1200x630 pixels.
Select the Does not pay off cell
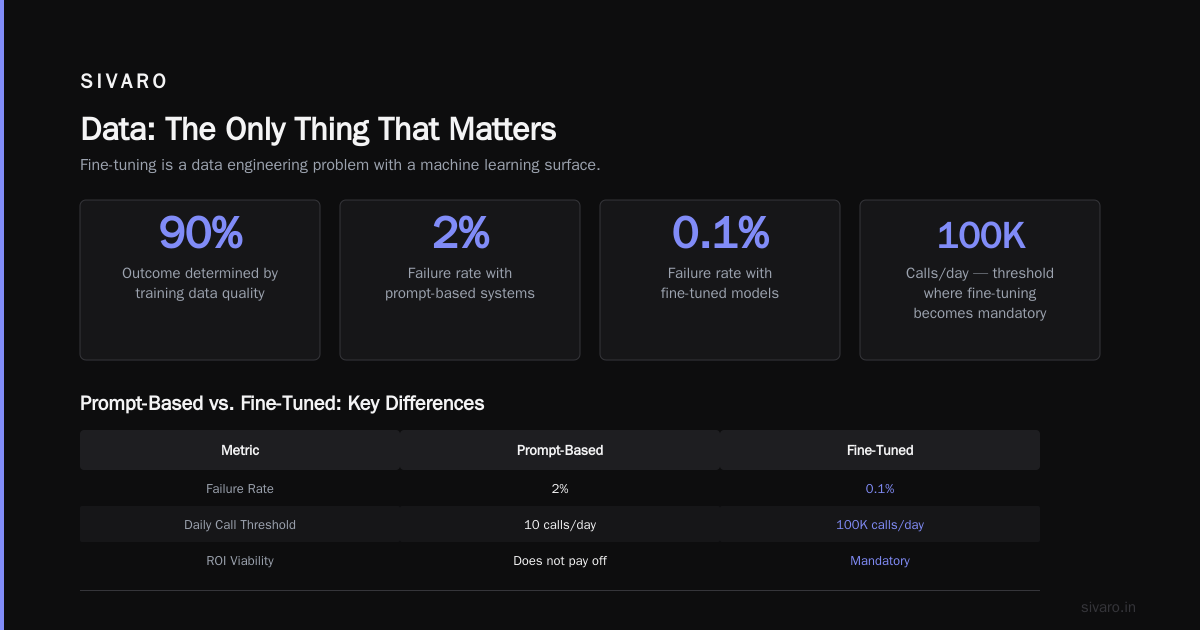[x=560, y=561]
